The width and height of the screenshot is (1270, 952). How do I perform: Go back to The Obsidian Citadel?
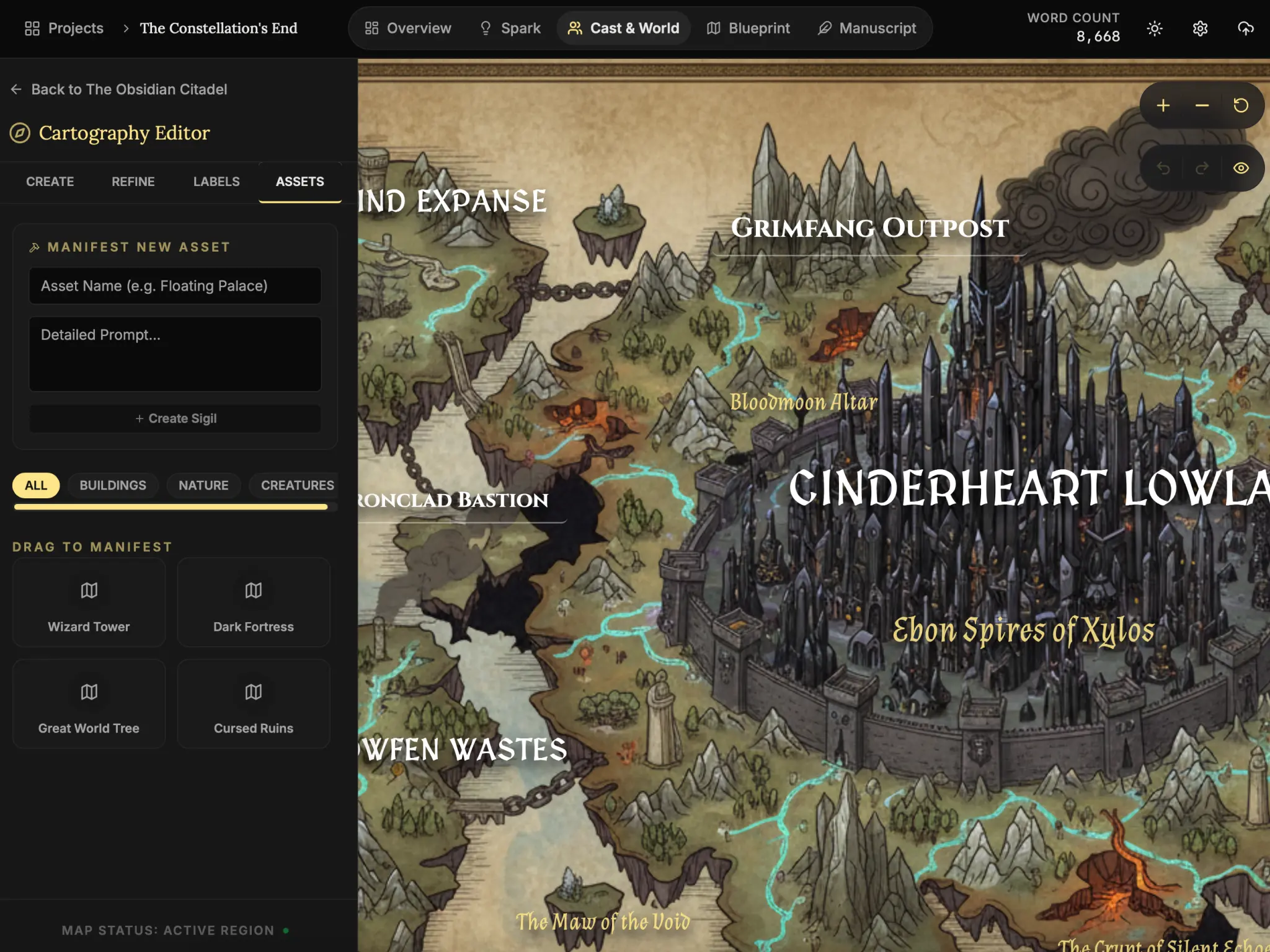click(x=119, y=89)
